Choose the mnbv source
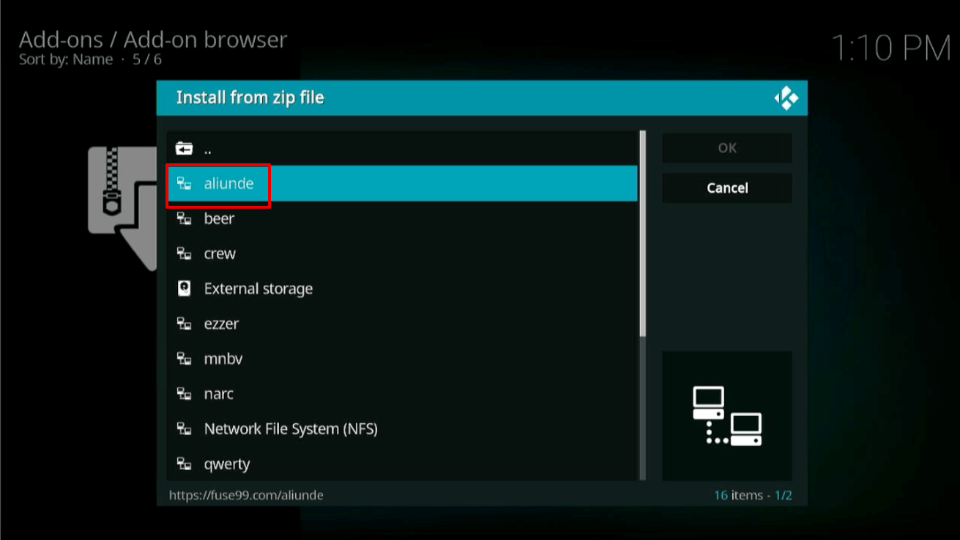960x540 pixels. point(402,358)
